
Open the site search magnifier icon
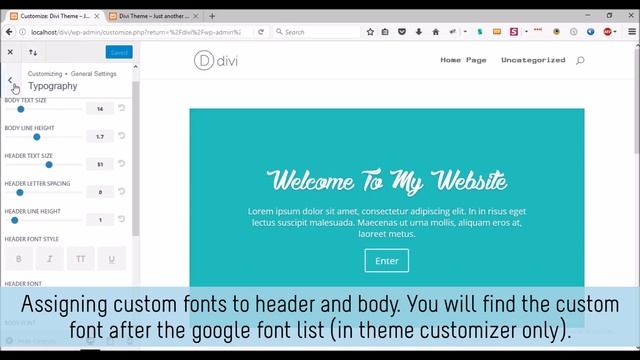pyautogui.click(x=580, y=60)
